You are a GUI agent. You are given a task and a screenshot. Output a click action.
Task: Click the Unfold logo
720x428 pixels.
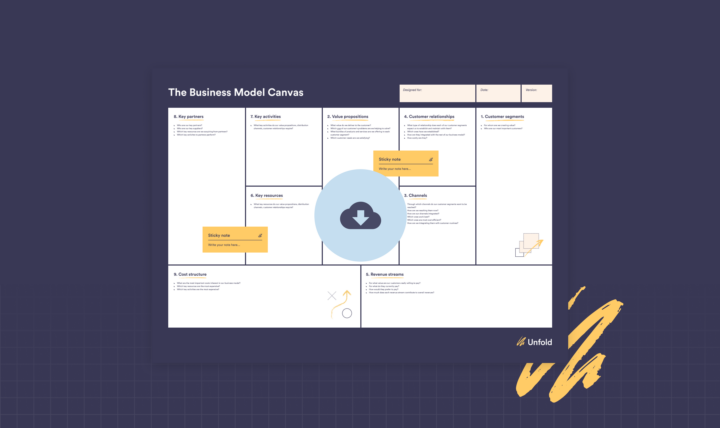[x=534, y=342]
